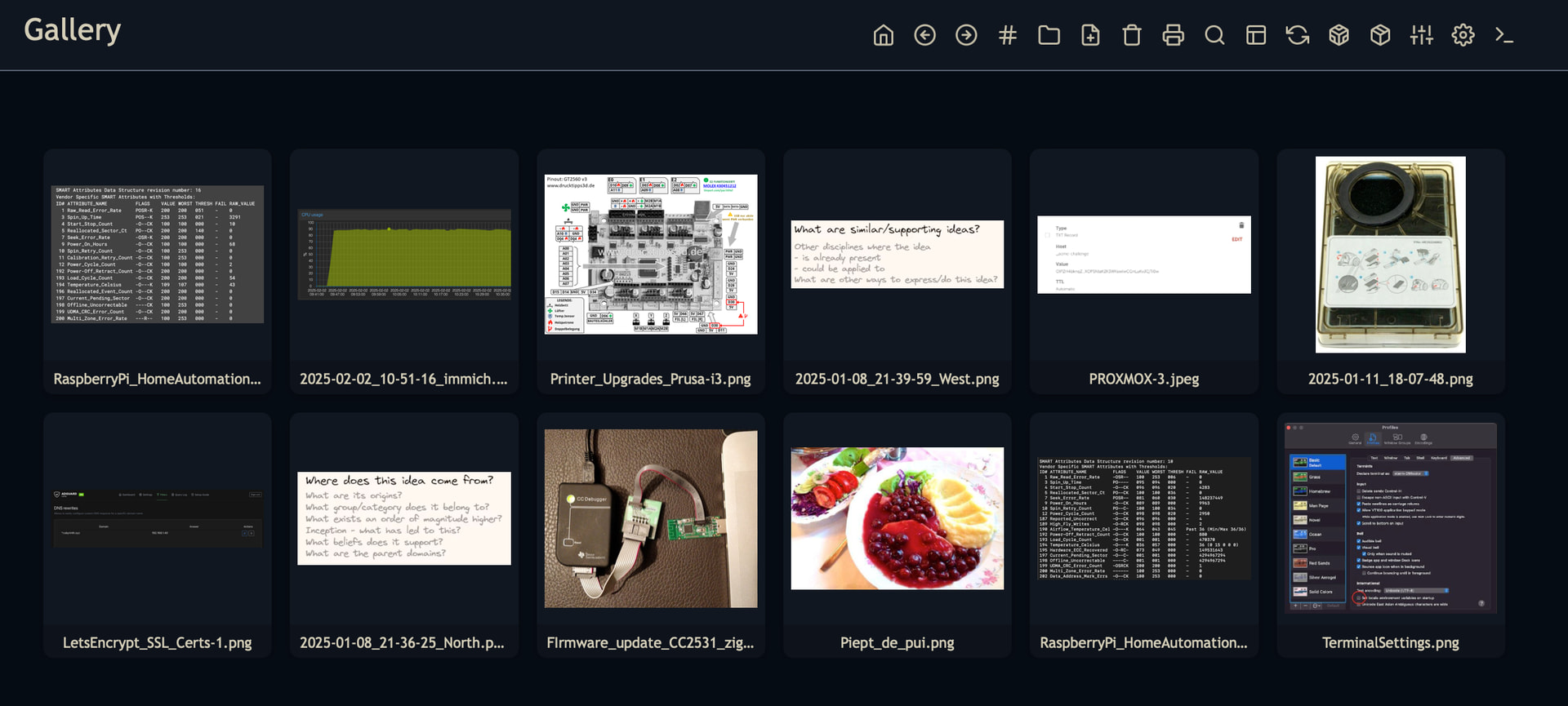Go to the home page icon
The image size is (1568, 706).
tap(883, 35)
